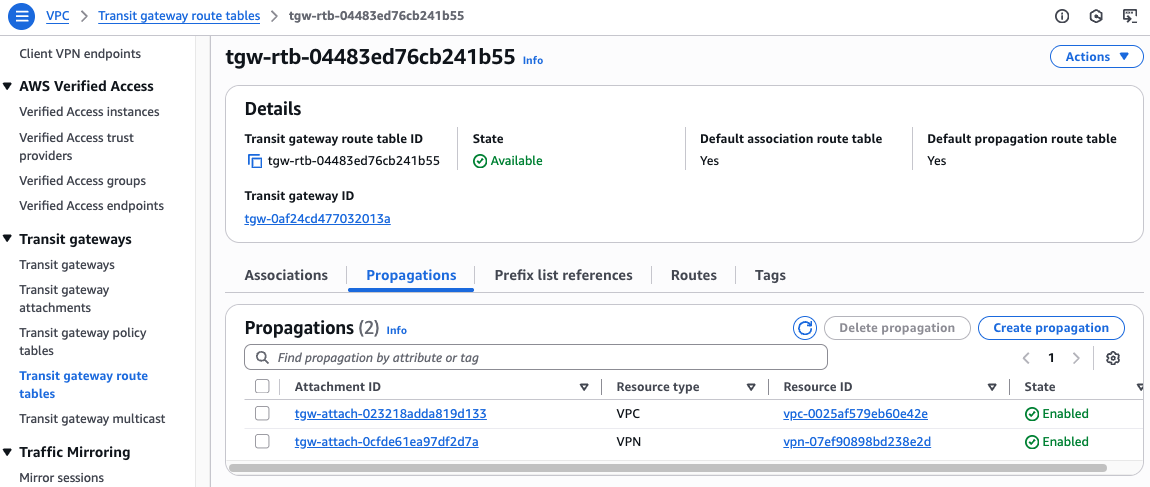1150x487 pixels.
Task: Open the CloudShell icon in top bar
Action: 1129,16
